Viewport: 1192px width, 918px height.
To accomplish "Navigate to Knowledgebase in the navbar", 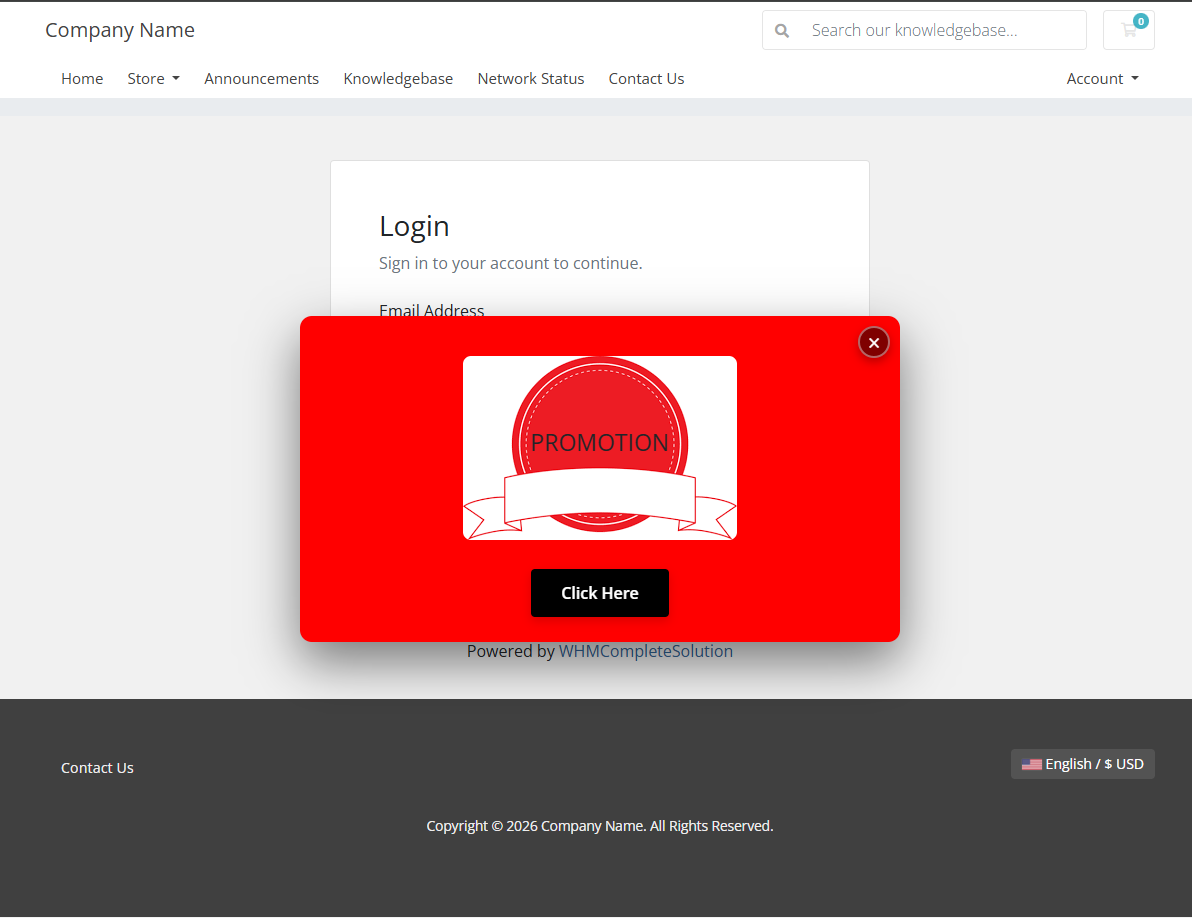I will coord(398,79).
